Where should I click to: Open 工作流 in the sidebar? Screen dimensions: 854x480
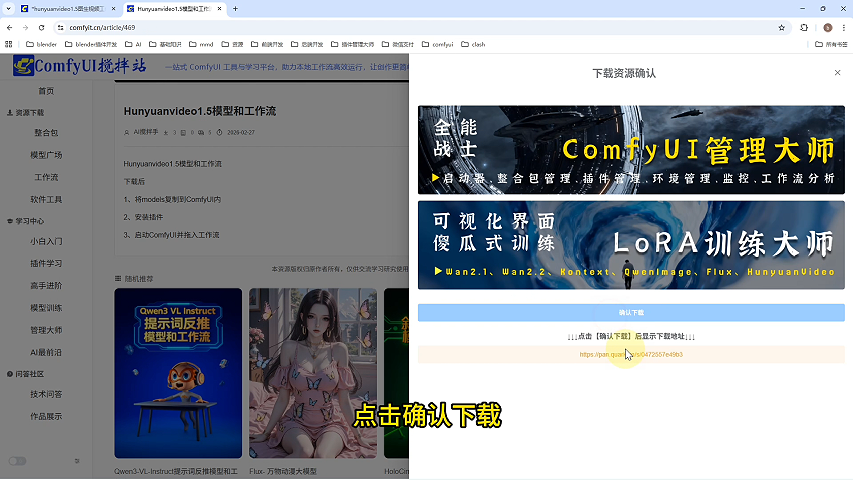pyautogui.click(x=46, y=178)
